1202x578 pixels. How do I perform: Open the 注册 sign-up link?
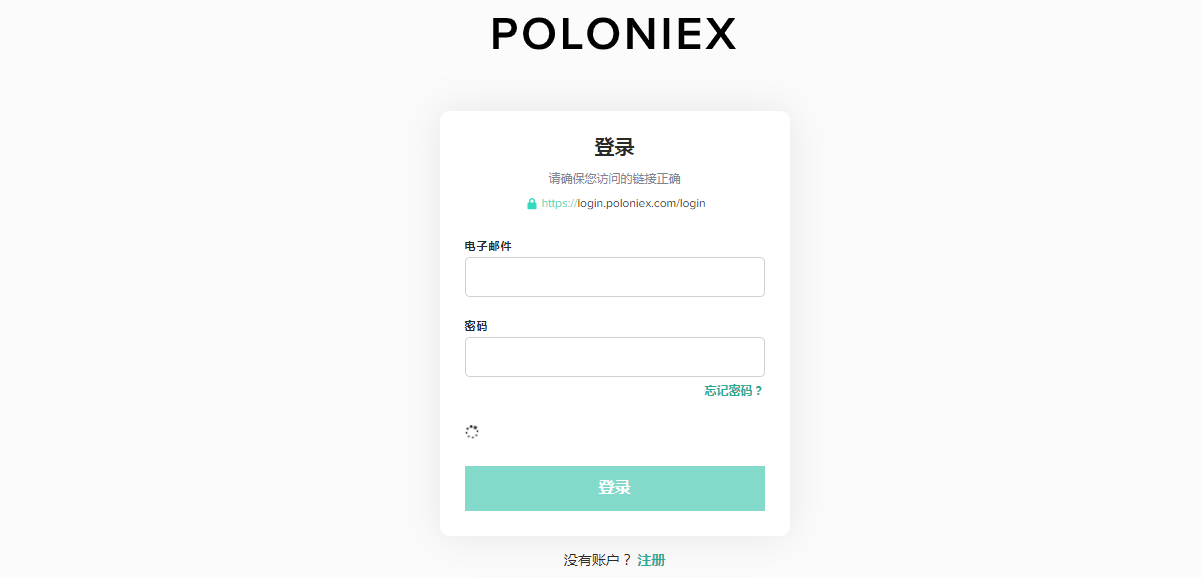651,560
